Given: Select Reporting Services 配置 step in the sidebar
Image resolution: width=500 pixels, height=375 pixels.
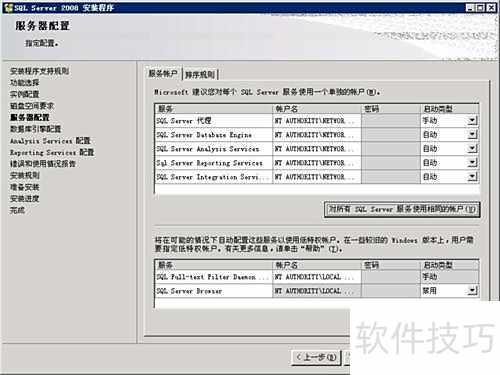Looking at the screenshot, I should [52, 152].
